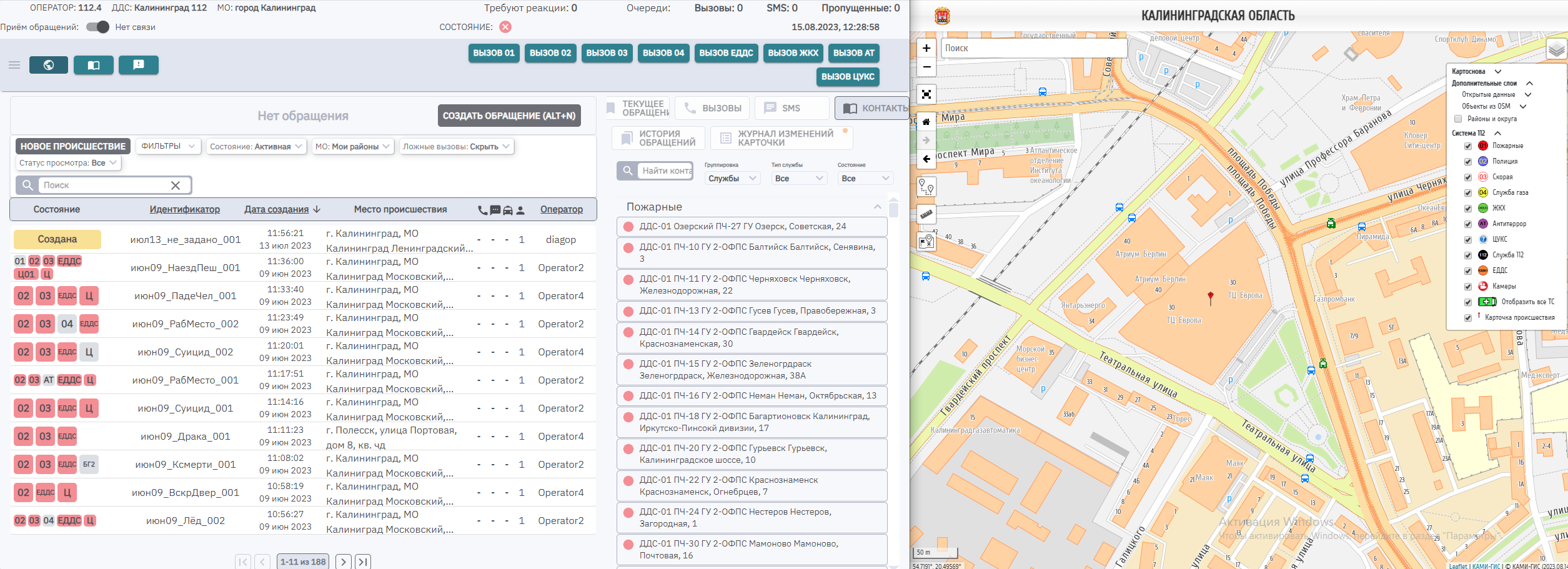1568x569 pixels.
Task: Open the Статус просмотра dropdown
Action: pos(68,163)
